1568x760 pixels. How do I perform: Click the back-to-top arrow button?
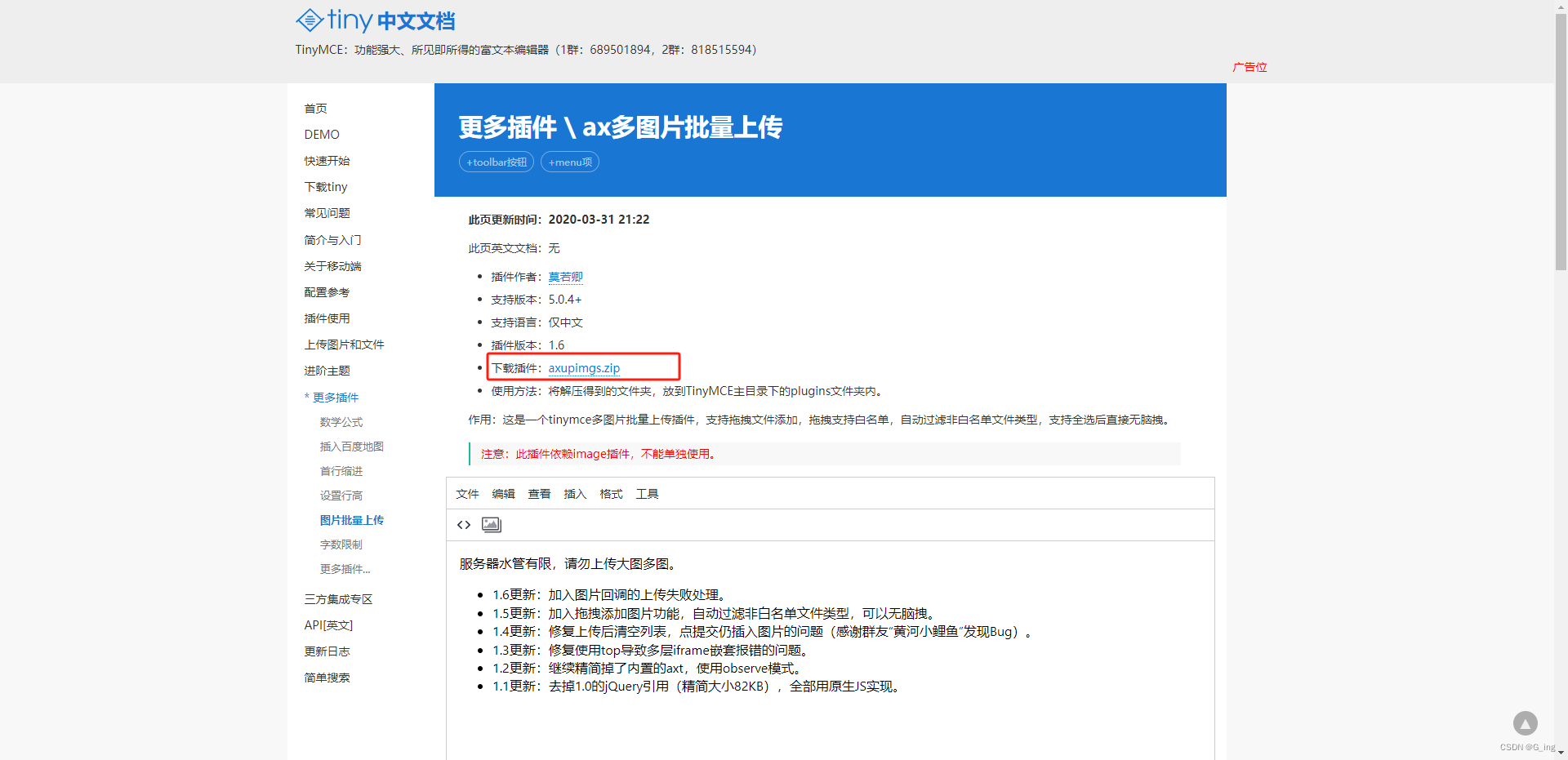(x=1525, y=723)
